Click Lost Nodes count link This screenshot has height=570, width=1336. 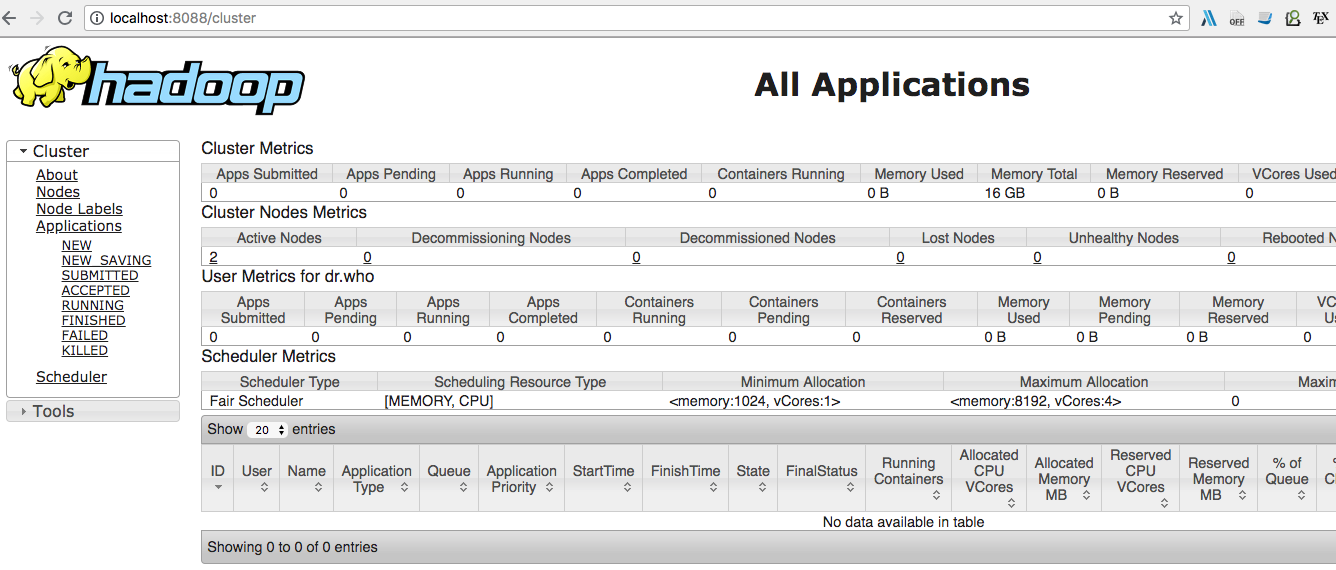pos(900,257)
